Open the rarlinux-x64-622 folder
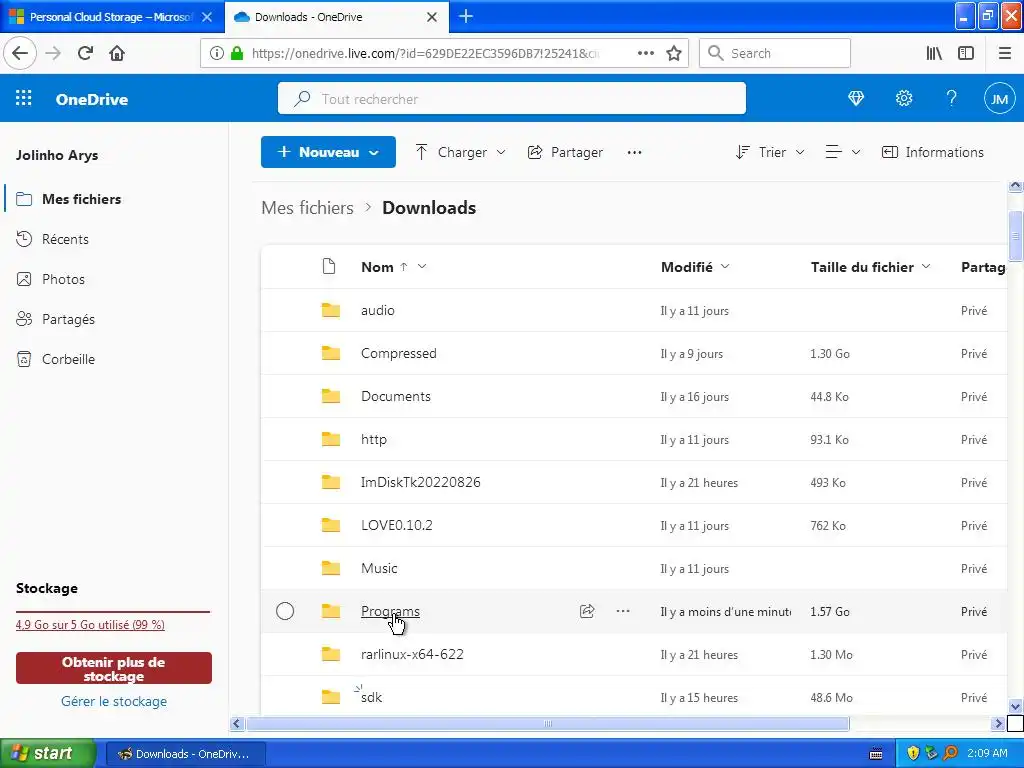 point(412,654)
